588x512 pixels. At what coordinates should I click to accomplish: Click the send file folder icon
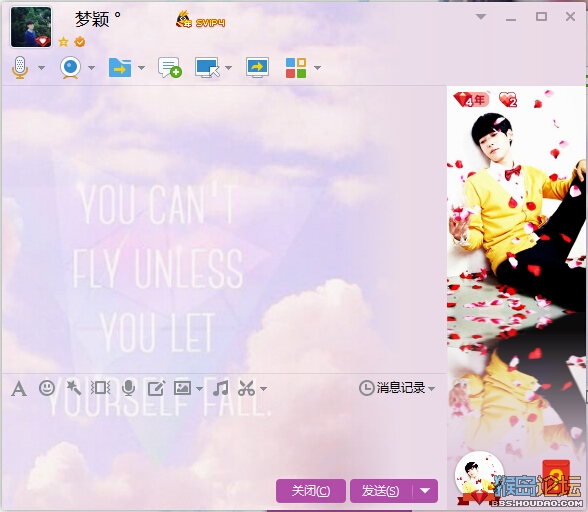(120, 68)
